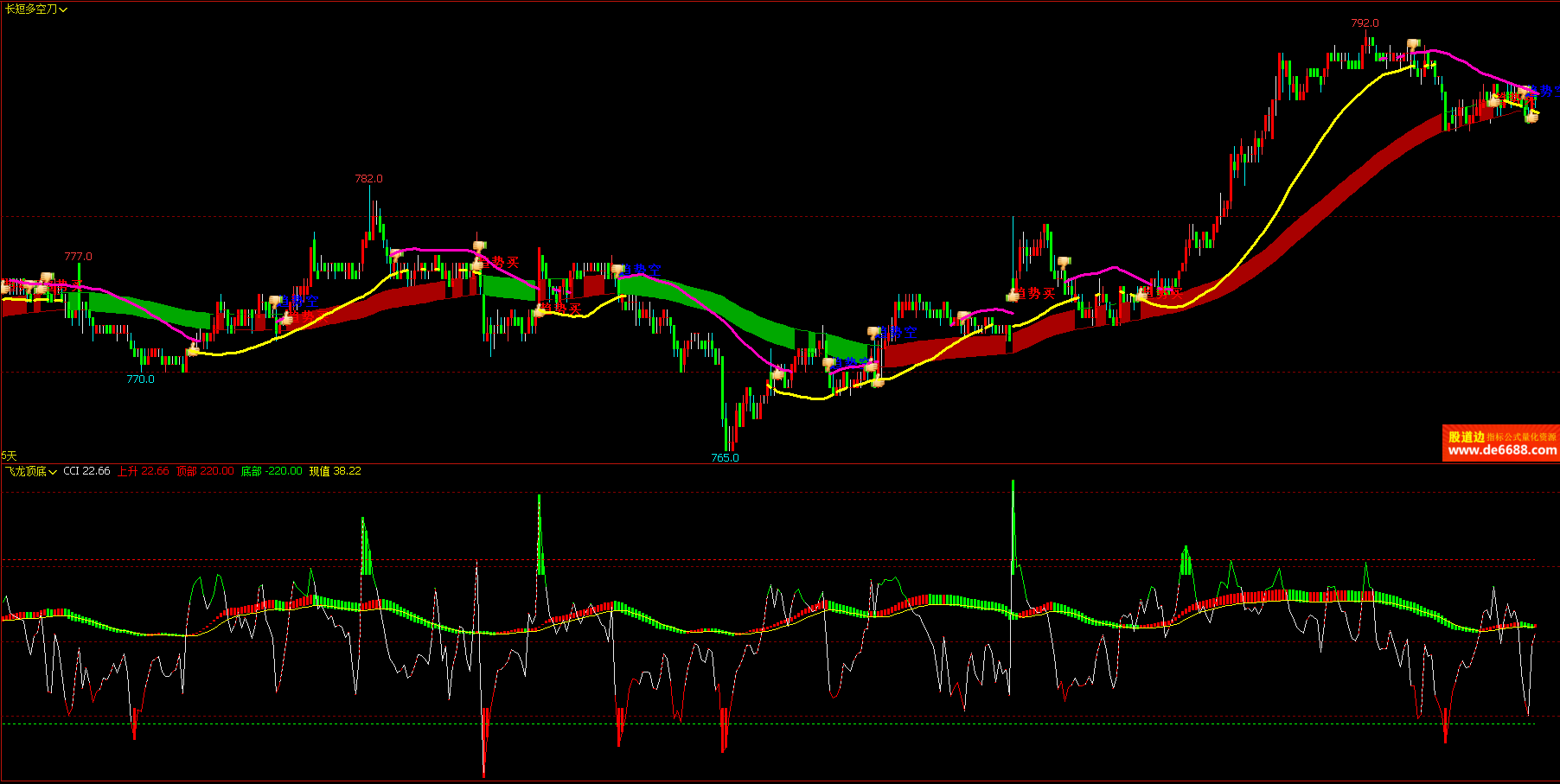Select the 792.0 high price label

pos(1365,23)
